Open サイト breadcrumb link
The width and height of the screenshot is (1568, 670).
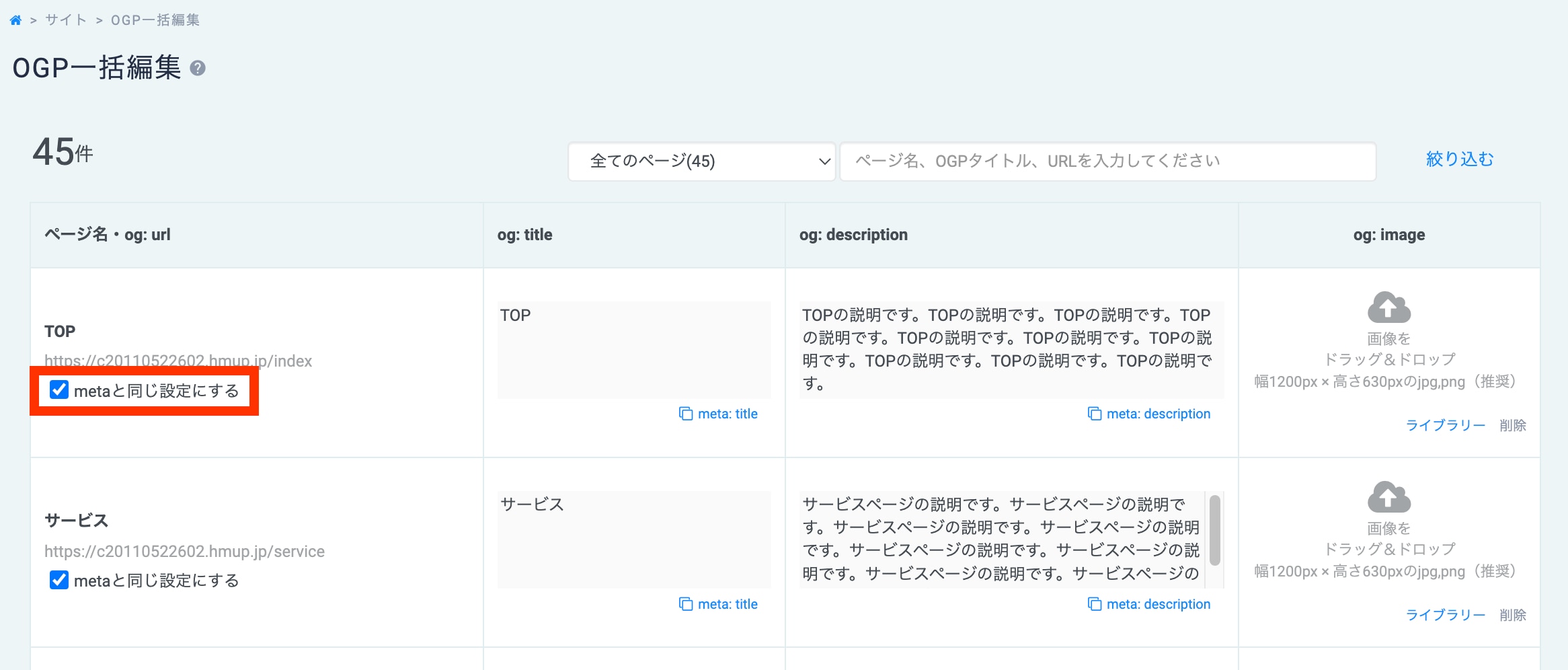[x=66, y=20]
